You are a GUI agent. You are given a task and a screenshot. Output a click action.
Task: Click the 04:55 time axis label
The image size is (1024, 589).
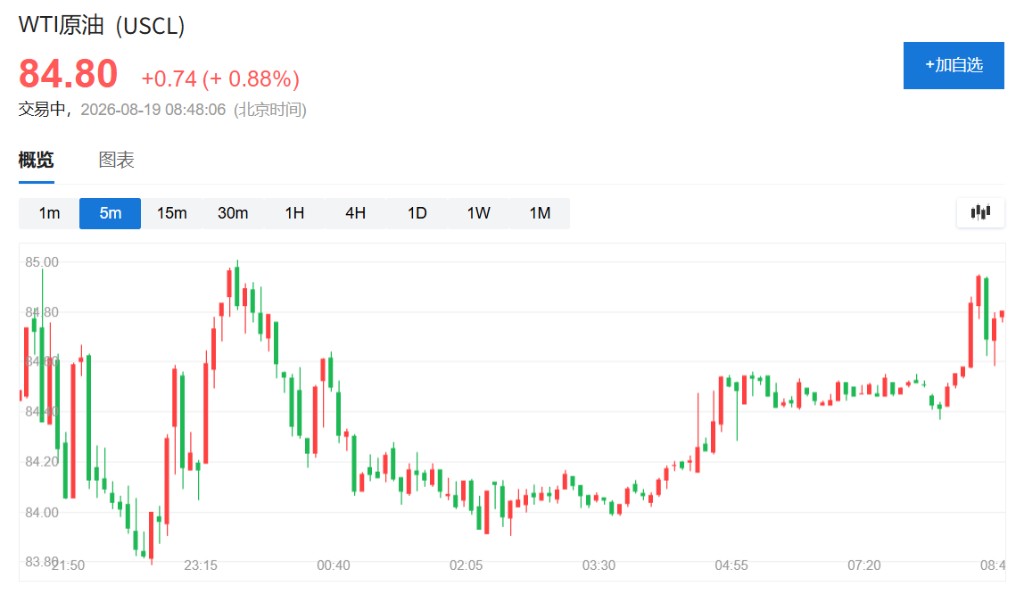(x=731, y=565)
